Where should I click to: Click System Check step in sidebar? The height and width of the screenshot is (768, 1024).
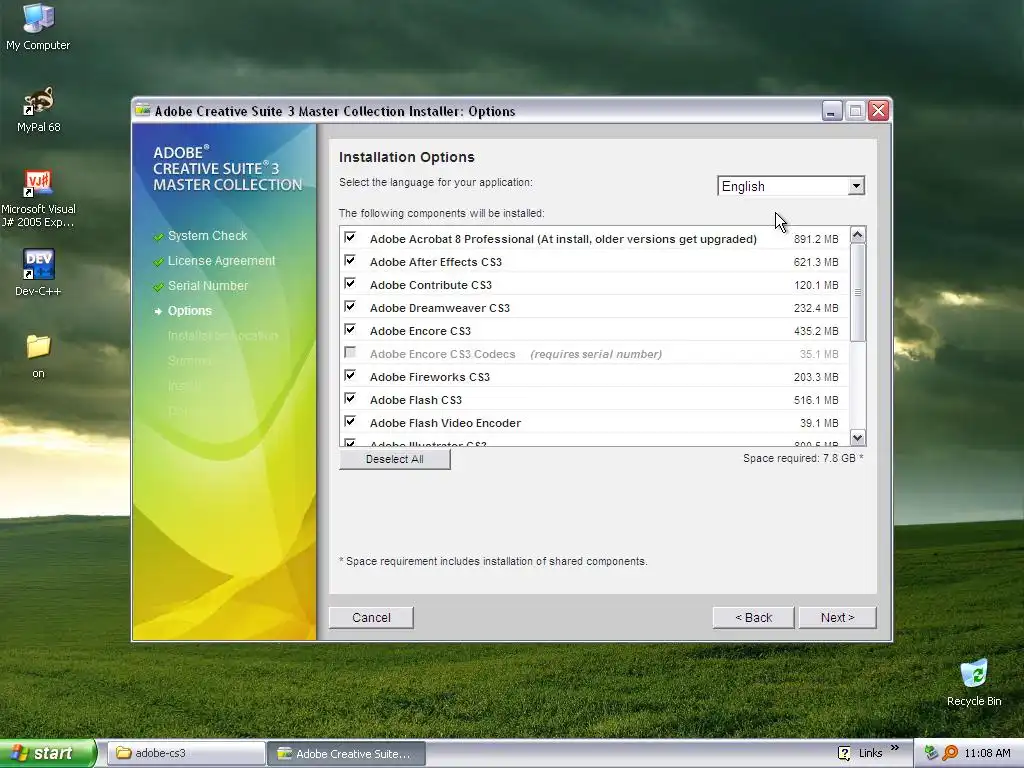tap(207, 236)
